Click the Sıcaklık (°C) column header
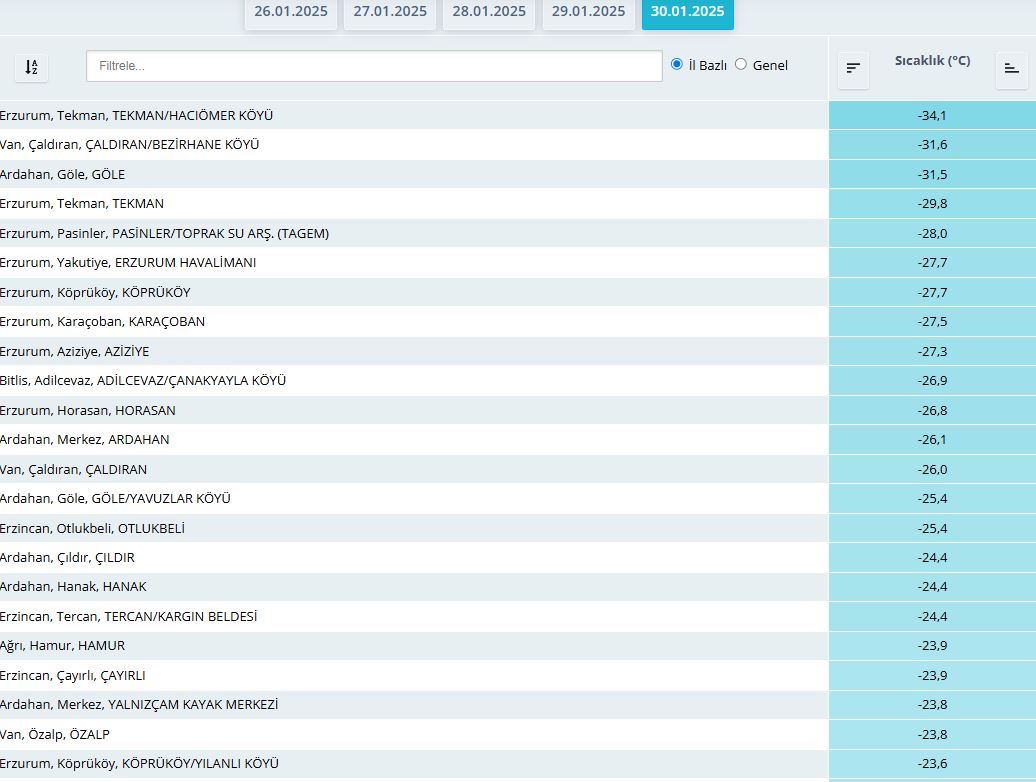 point(932,61)
